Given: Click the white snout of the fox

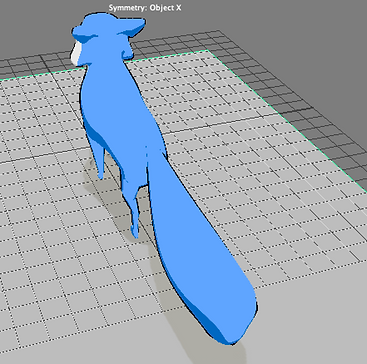Looking at the screenshot, I should pyautogui.click(x=76, y=53).
